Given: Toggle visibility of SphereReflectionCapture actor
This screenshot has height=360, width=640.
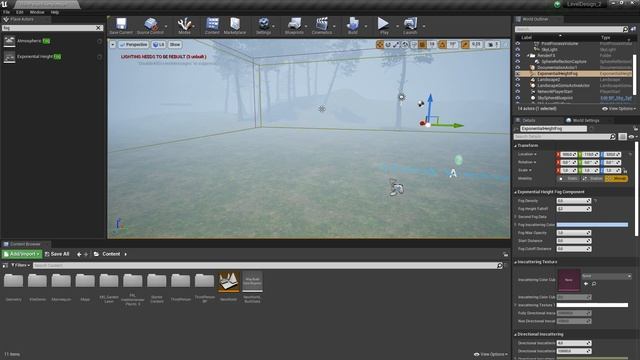Looking at the screenshot, I should coord(518,62).
